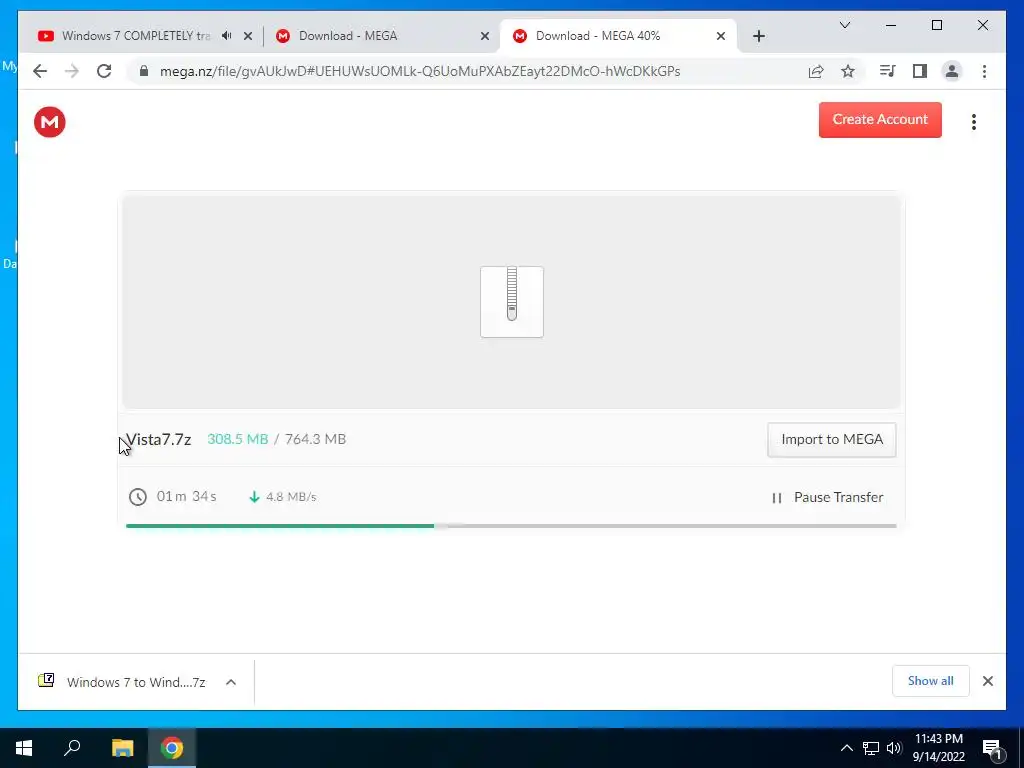The height and width of the screenshot is (768, 1024).
Task: Minimize the Chrome window
Action: point(891,25)
